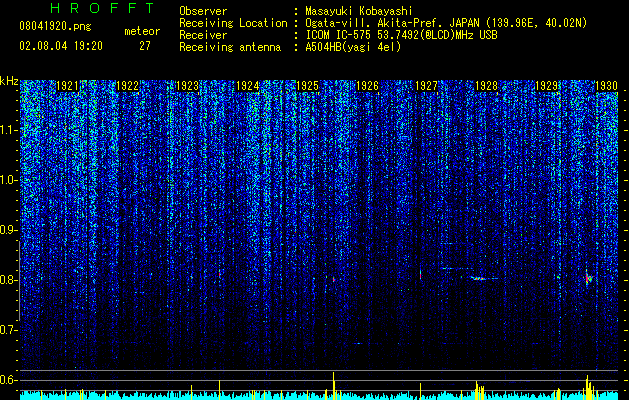This screenshot has height=400, width=629.
Task: Click the A504HB(yagi 4el) antenna text
Action: point(353,47)
